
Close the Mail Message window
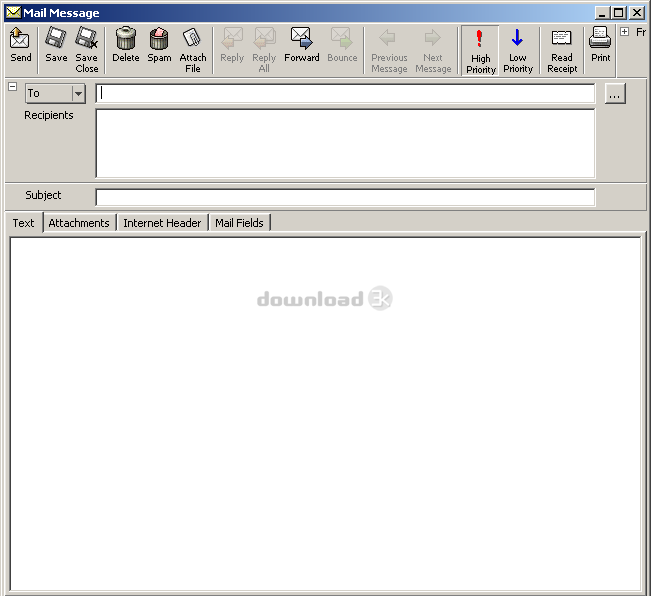(636, 13)
